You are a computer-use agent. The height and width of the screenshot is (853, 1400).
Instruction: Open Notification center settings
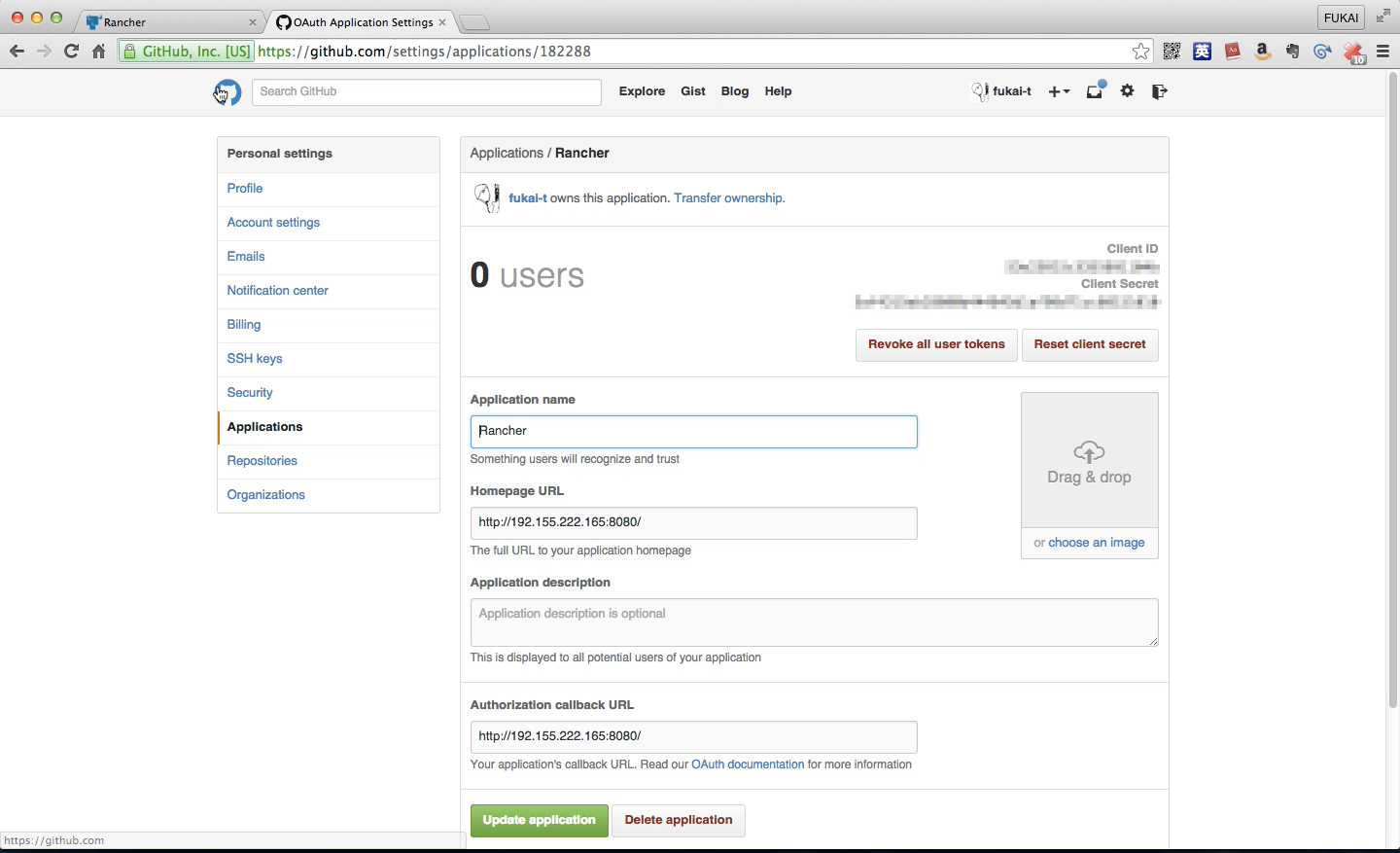(329, 291)
